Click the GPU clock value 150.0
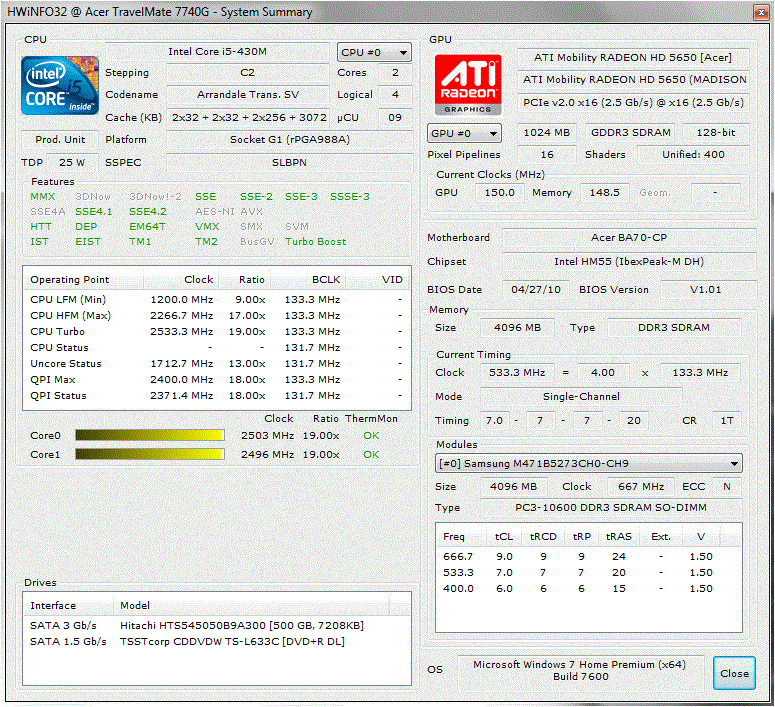The width and height of the screenshot is (775, 707). [x=499, y=192]
